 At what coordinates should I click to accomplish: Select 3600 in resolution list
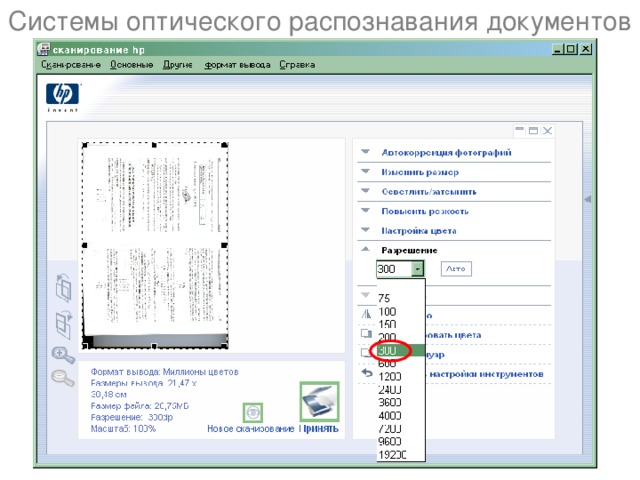tap(390, 402)
